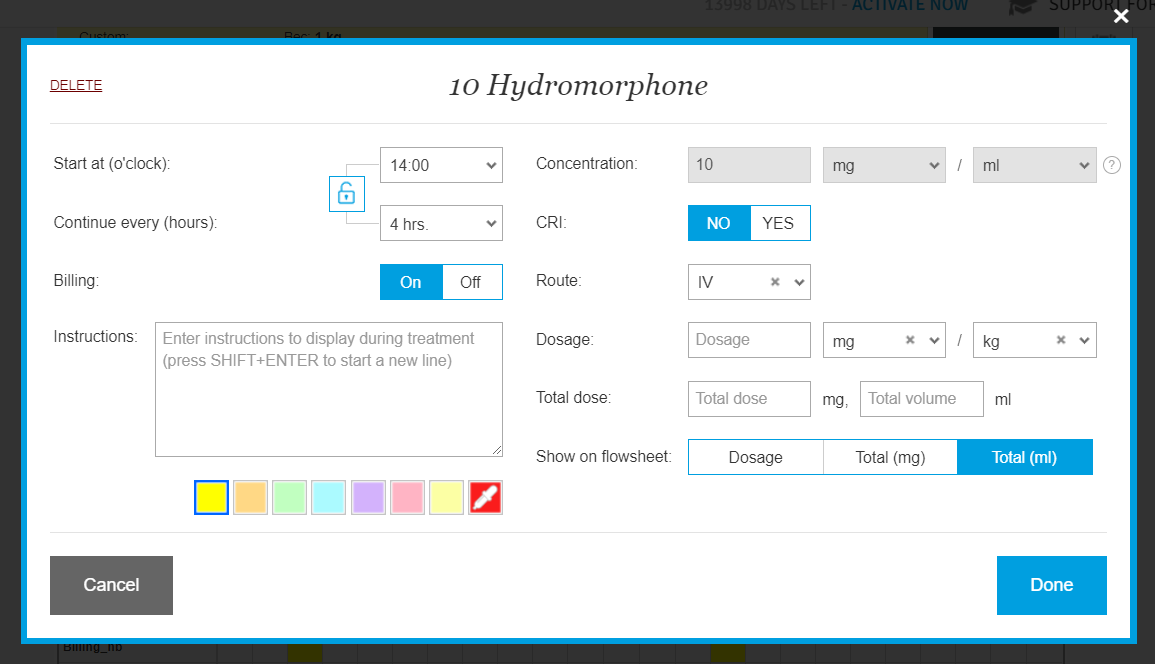Image resolution: width=1155 pixels, height=664 pixels.
Task: Expand the Continue every hours dropdown
Action: [441, 224]
